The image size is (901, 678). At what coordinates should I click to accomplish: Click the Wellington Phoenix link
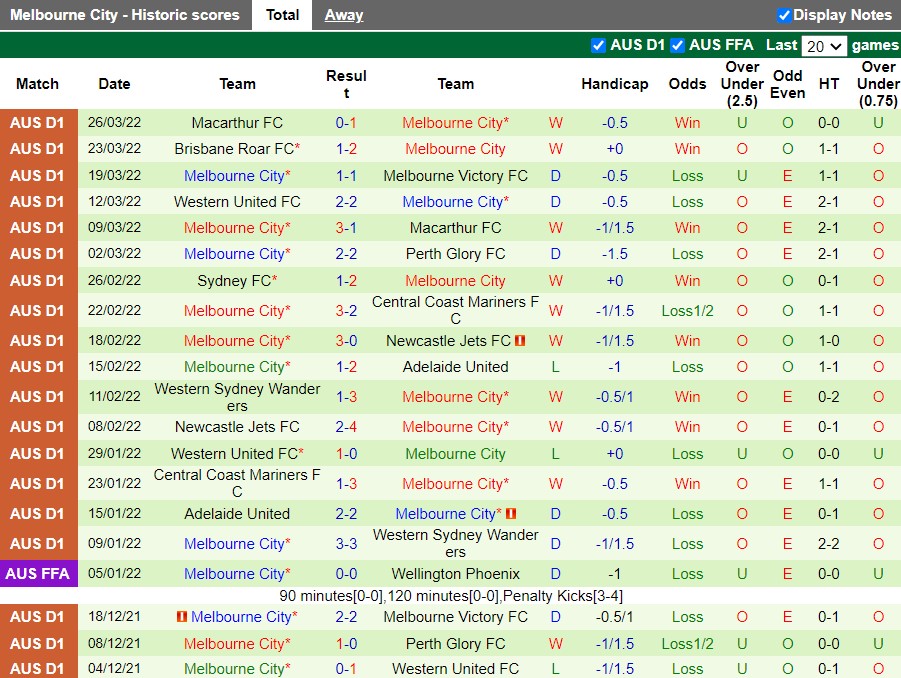(456, 573)
